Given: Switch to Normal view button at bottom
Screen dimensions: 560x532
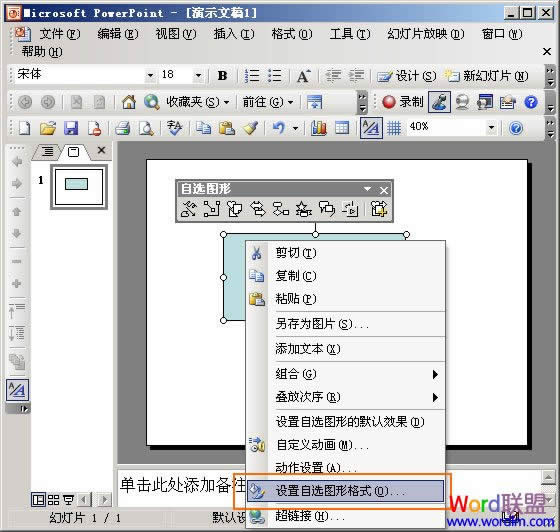Looking at the screenshot, I should [38, 500].
